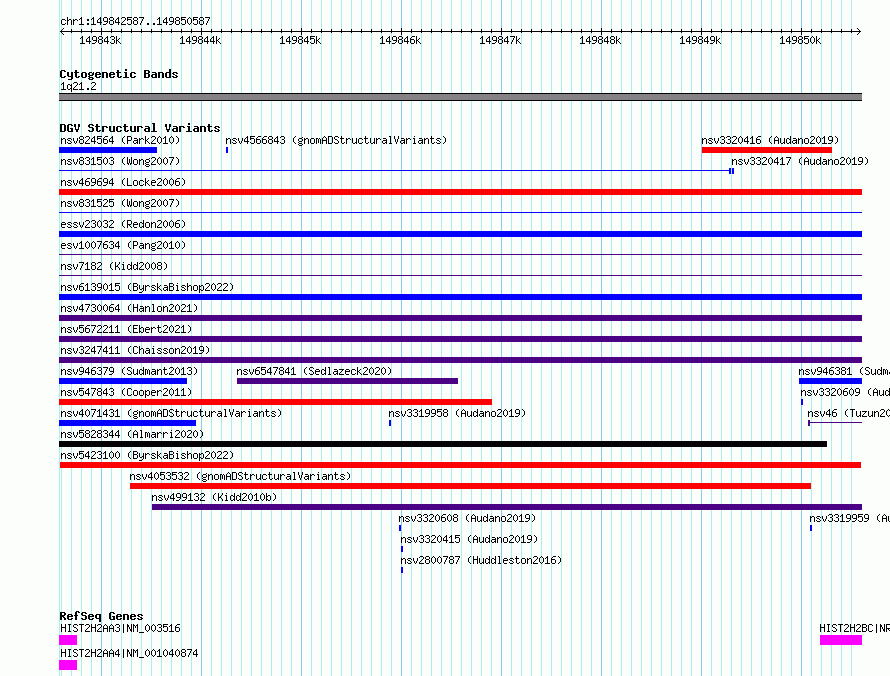
Task: Click the DGV Structural Variants track title
Action: coord(140,128)
